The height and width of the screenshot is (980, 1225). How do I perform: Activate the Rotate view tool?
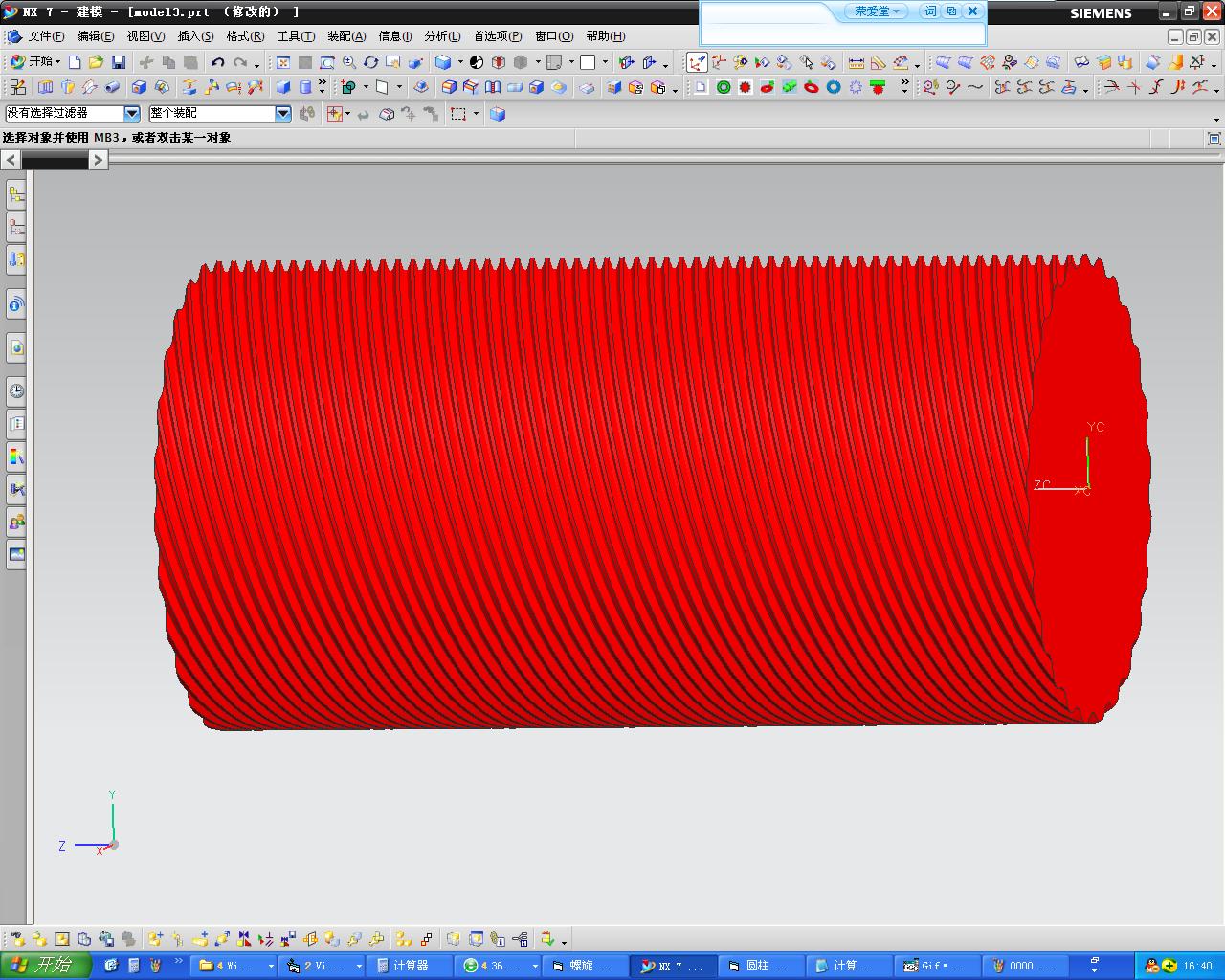pos(371,62)
